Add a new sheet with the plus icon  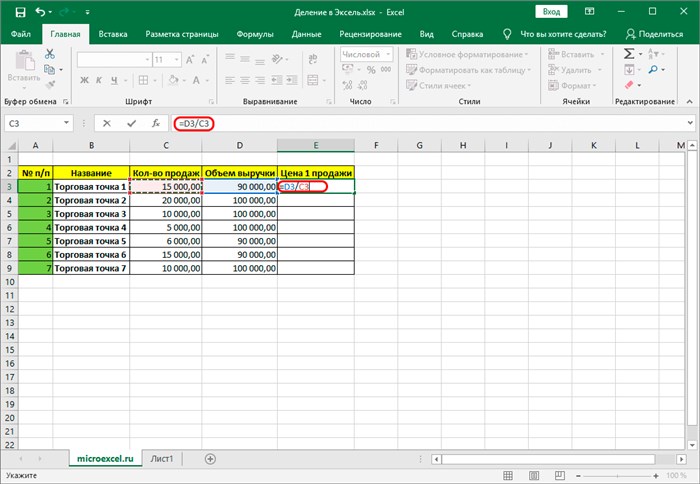(210, 459)
